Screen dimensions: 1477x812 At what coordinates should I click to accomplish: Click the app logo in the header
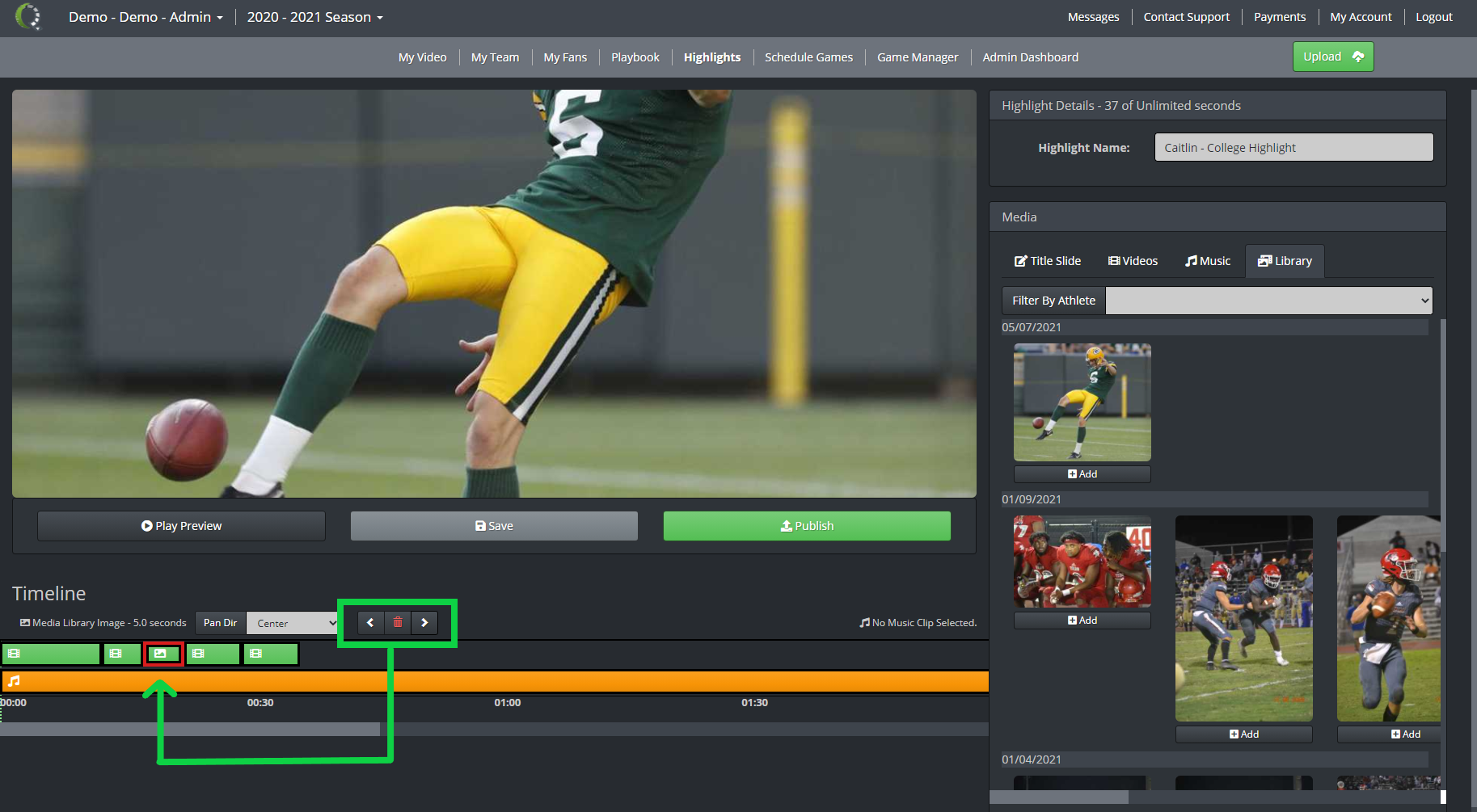pyautogui.click(x=28, y=17)
